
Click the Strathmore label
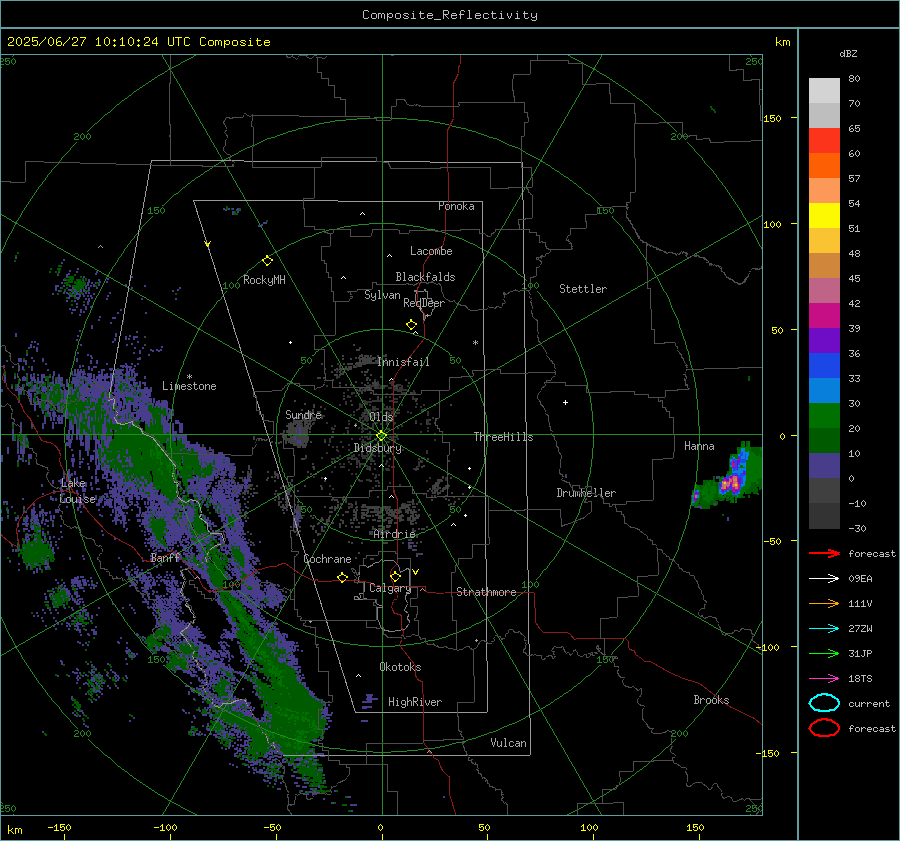click(x=486, y=592)
